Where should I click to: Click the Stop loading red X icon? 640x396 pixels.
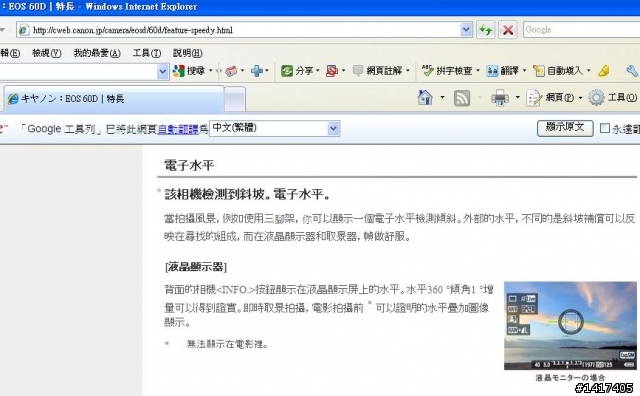tap(508, 30)
